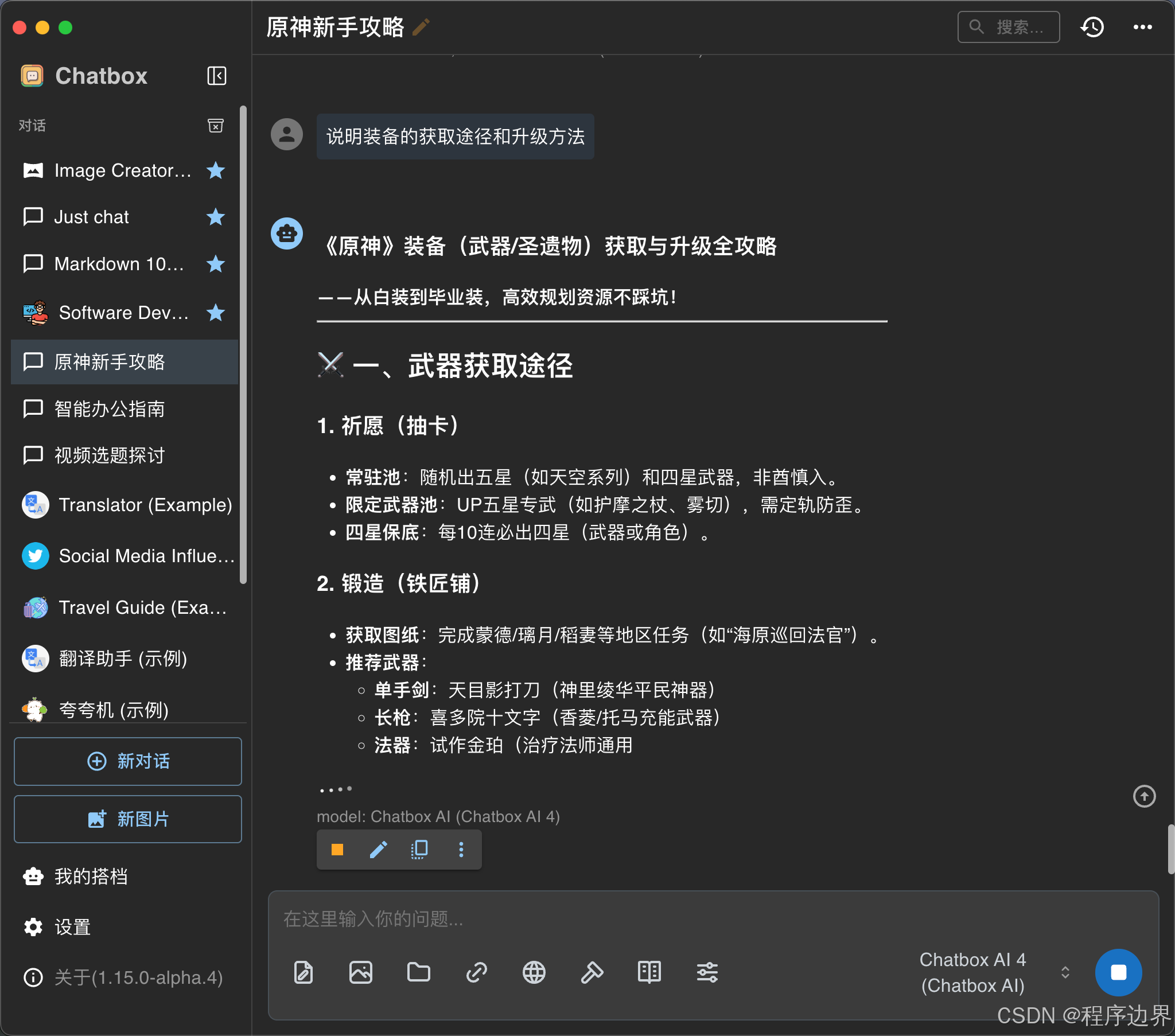Open the Image Creator conversation
The image size is (1175, 1036).
coord(124,170)
